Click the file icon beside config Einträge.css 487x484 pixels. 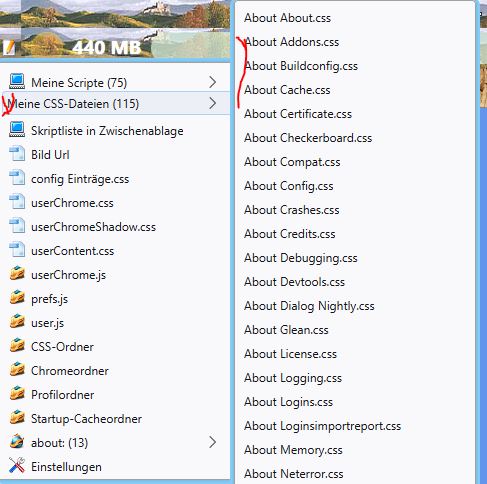click(x=17, y=178)
